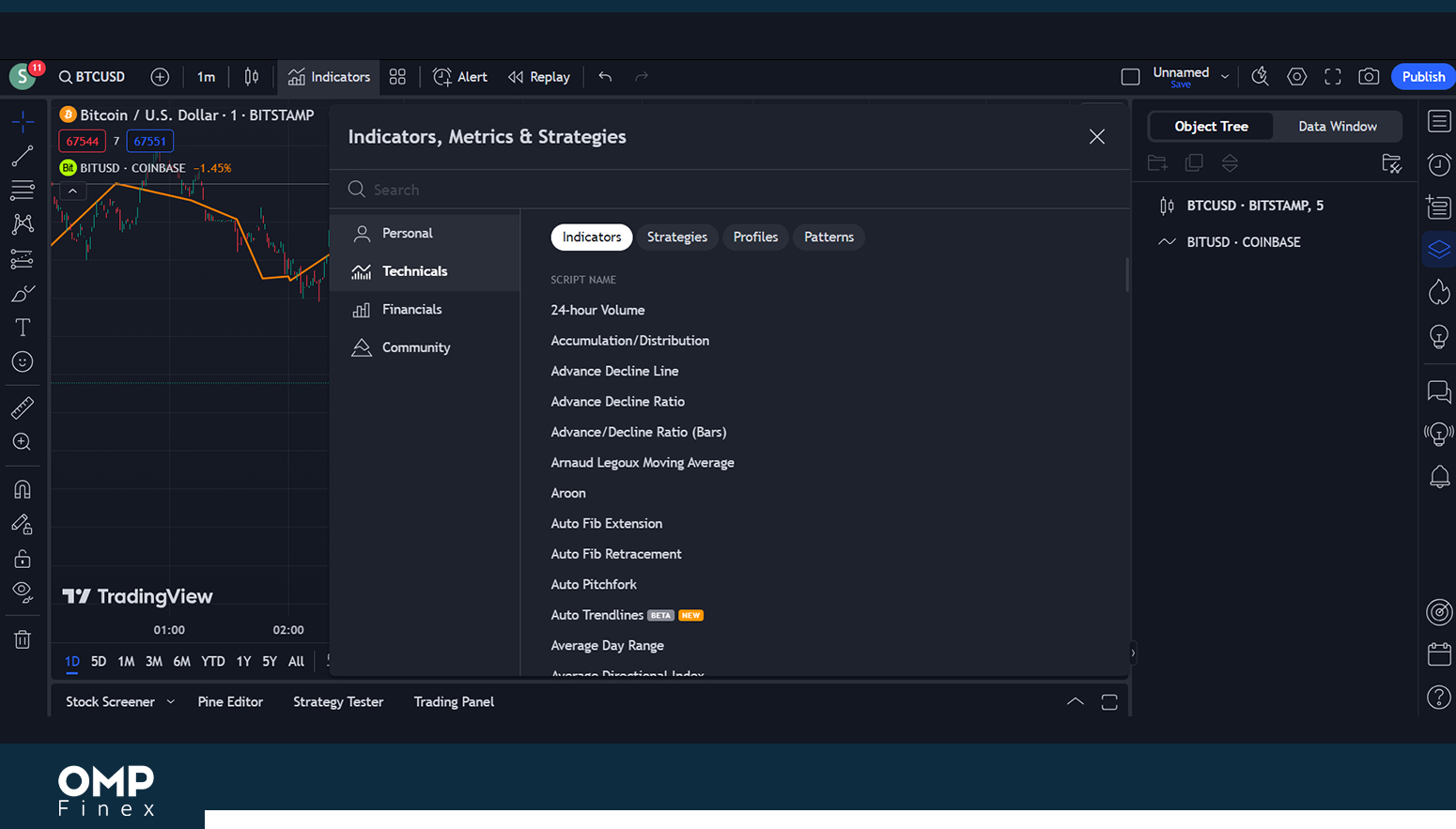Start bar Replay mode
Viewport: 1456px width, 829px height.
(539, 77)
